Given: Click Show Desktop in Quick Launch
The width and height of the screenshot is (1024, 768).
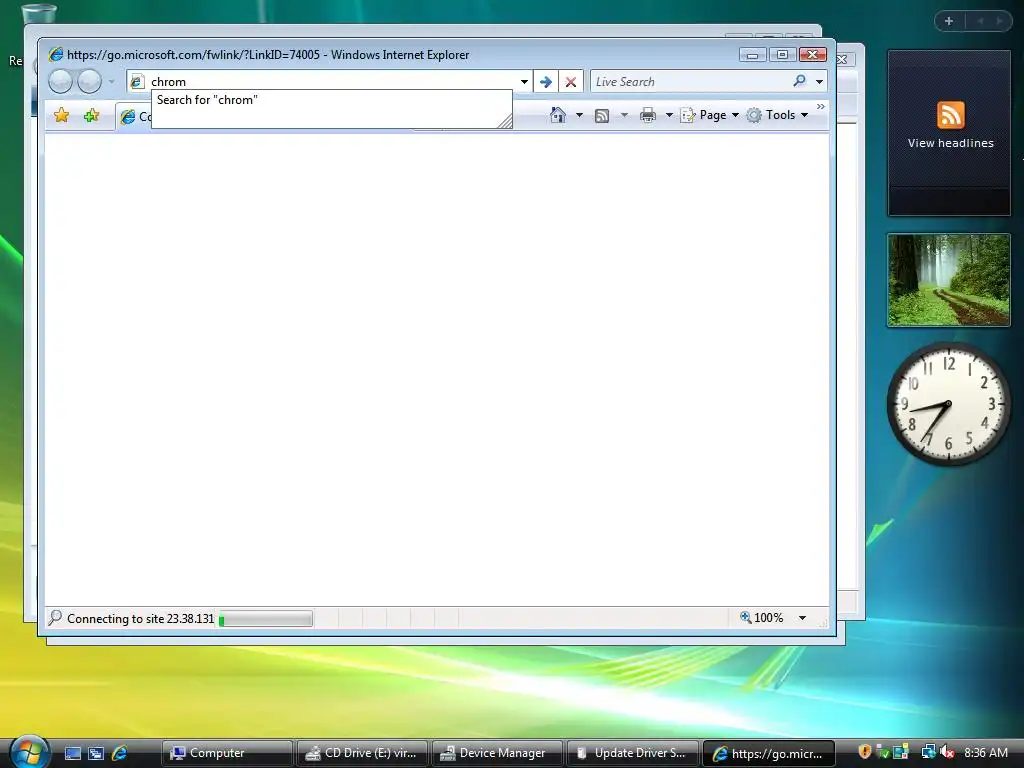Looking at the screenshot, I should tap(72, 753).
